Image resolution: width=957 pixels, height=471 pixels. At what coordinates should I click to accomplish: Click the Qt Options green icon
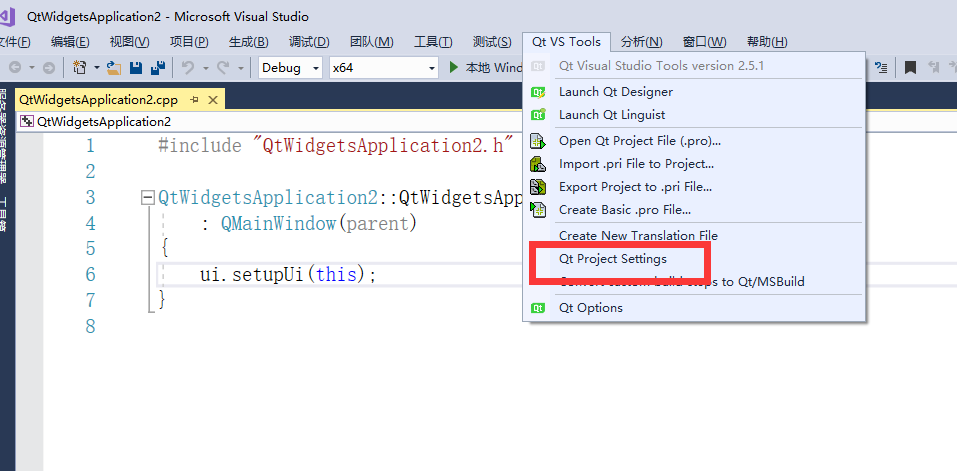coord(538,307)
